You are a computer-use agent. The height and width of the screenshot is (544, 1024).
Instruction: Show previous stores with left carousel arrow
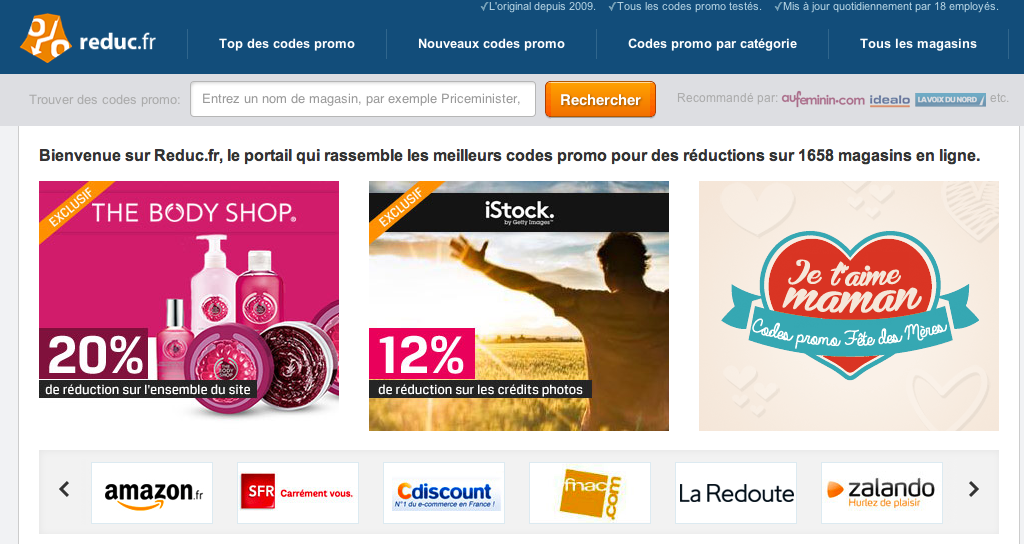[x=64, y=488]
